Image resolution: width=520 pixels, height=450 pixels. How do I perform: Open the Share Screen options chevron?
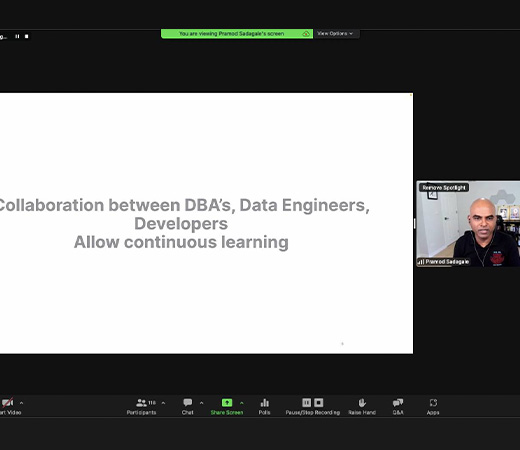tap(242, 403)
